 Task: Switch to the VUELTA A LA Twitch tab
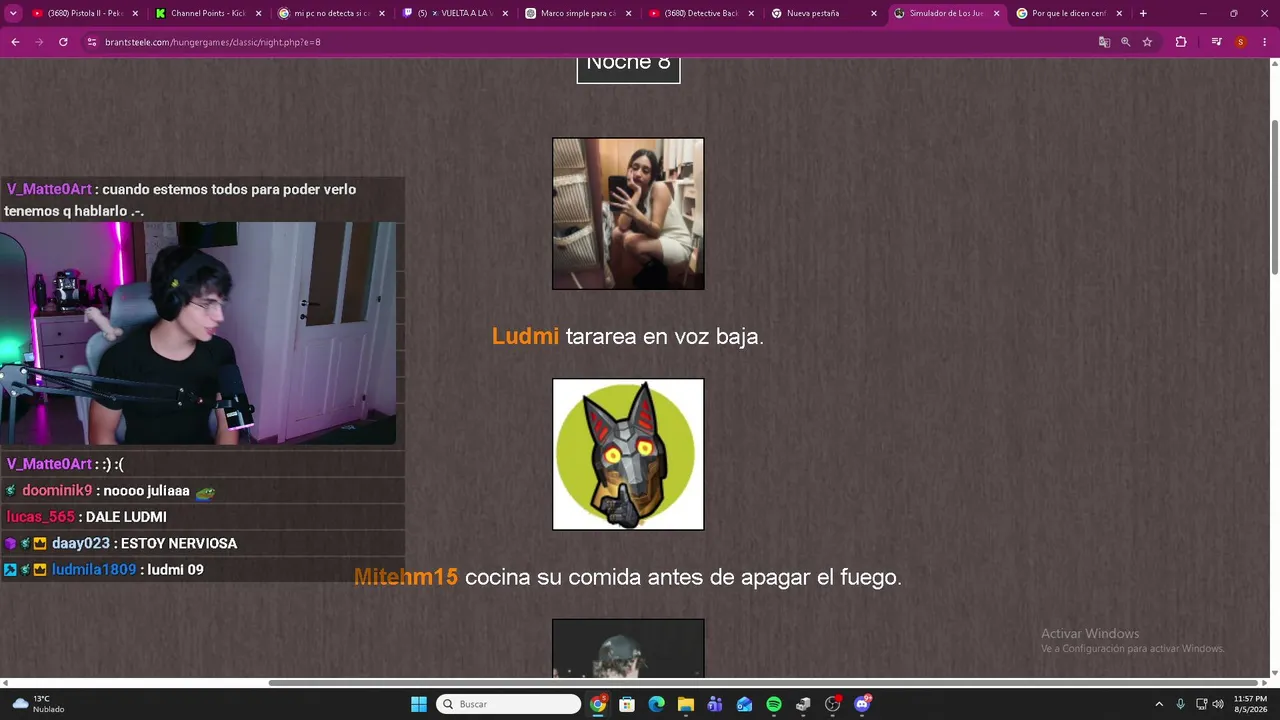pyautogui.click(x=454, y=13)
